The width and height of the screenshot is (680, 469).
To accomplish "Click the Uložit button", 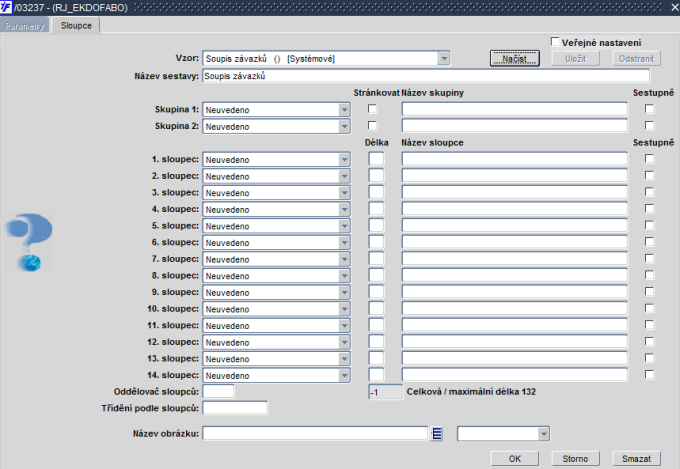I will (x=575, y=59).
